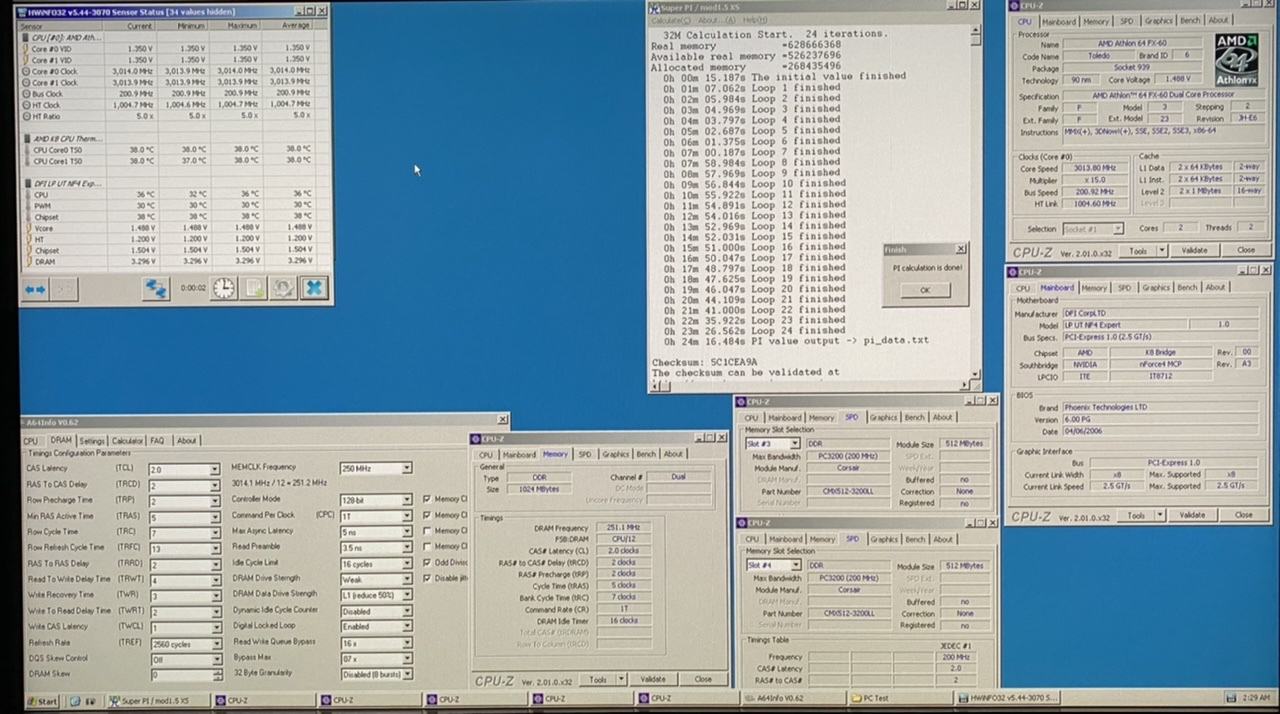The height and width of the screenshot is (714, 1280).
Task: Toggle first Memory Cl checkbox in A64Info
Action: click(x=427, y=499)
